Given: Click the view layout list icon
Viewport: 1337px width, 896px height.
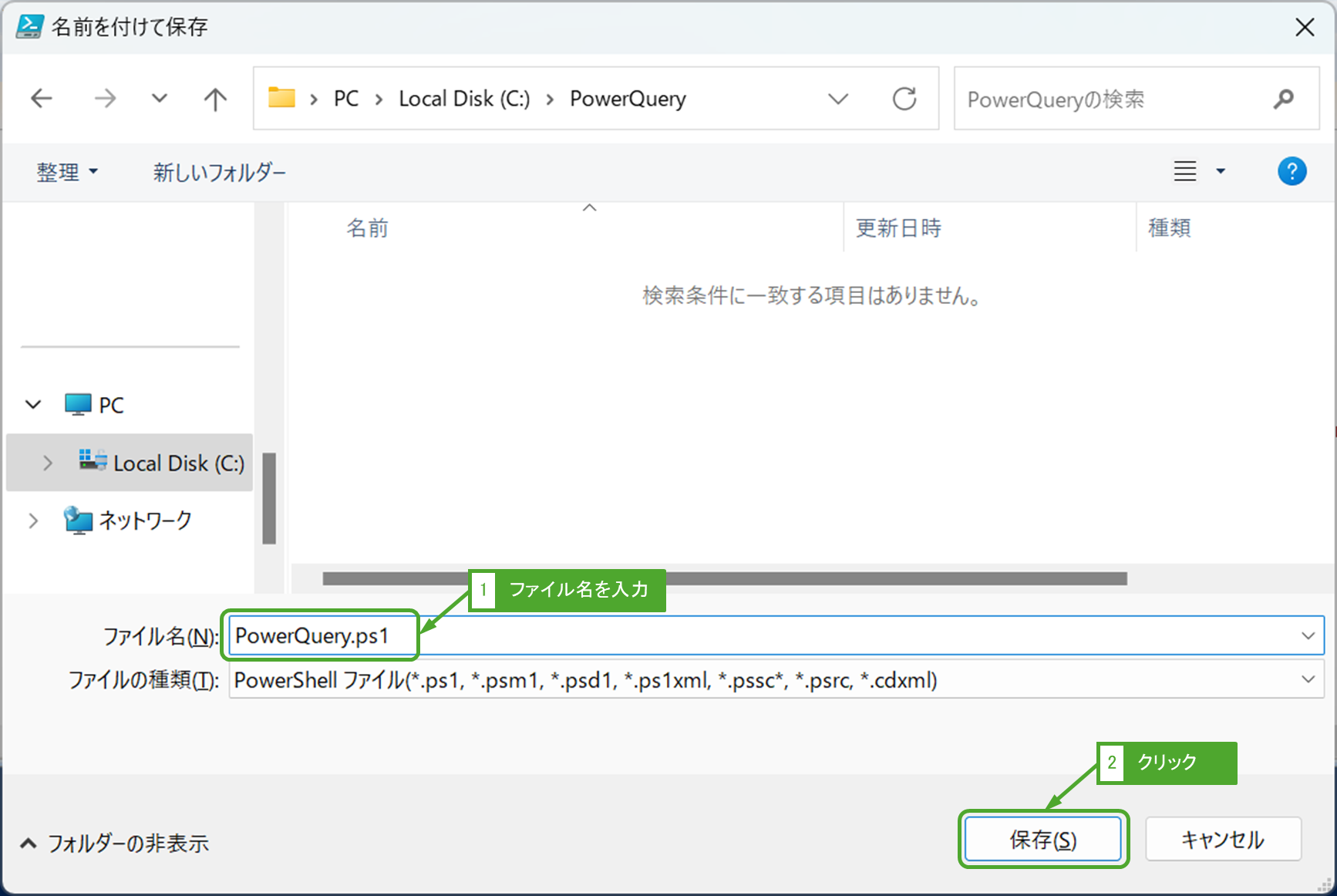Looking at the screenshot, I should tap(1185, 171).
